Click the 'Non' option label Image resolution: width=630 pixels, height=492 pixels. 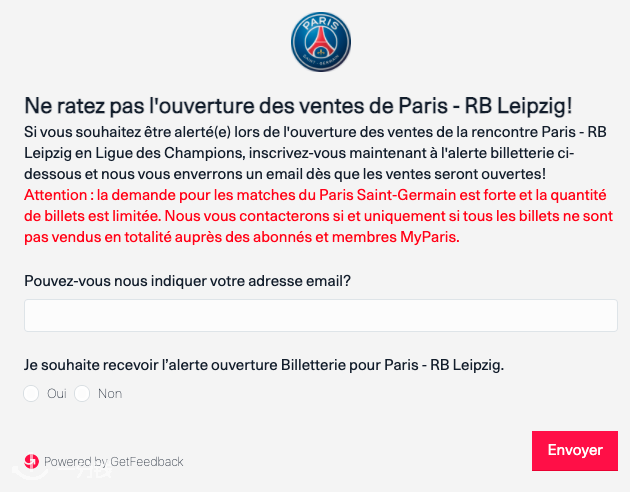click(x=110, y=394)
